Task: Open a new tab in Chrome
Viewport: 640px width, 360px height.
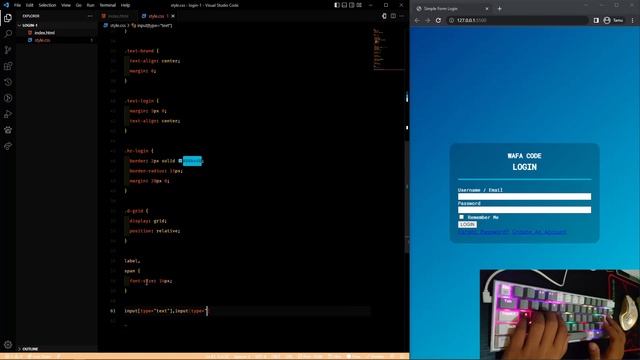Action: click(500, 8)
